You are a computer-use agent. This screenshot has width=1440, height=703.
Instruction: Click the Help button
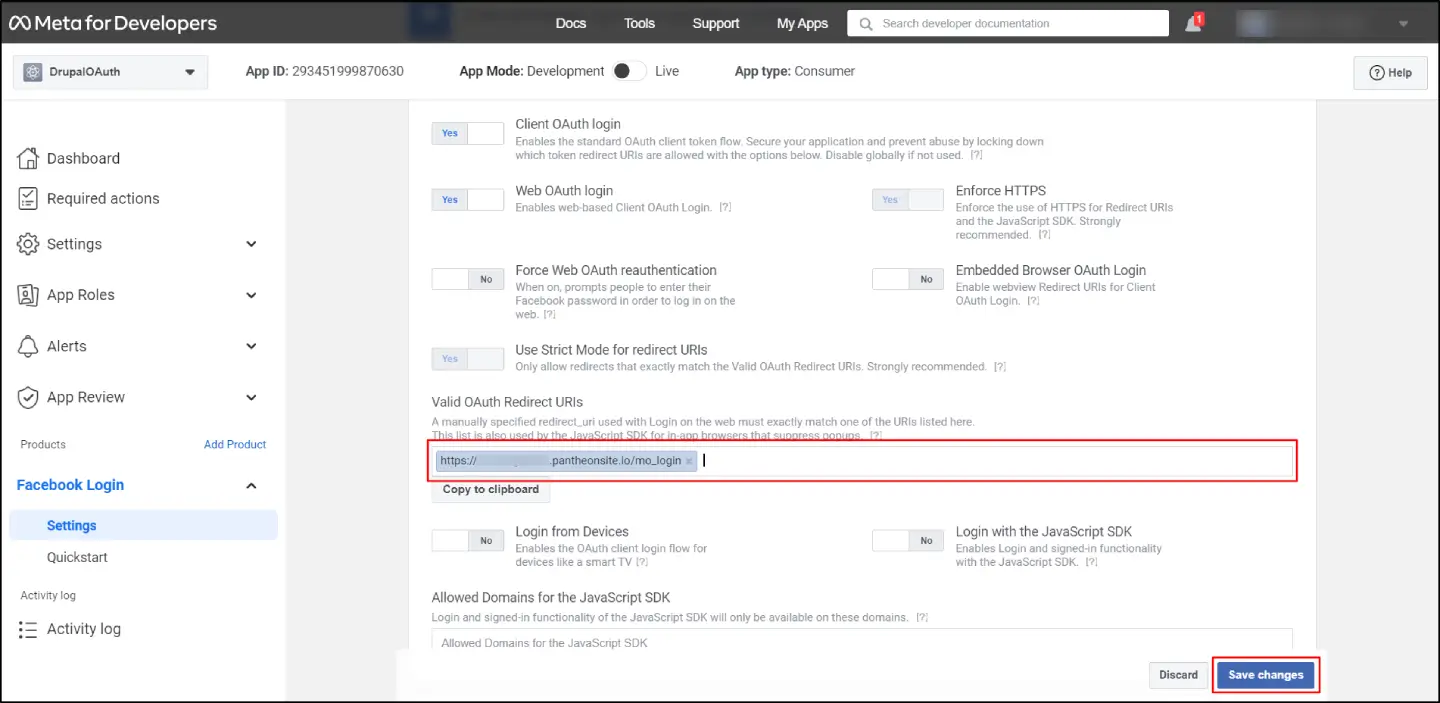pos(1390,73)
